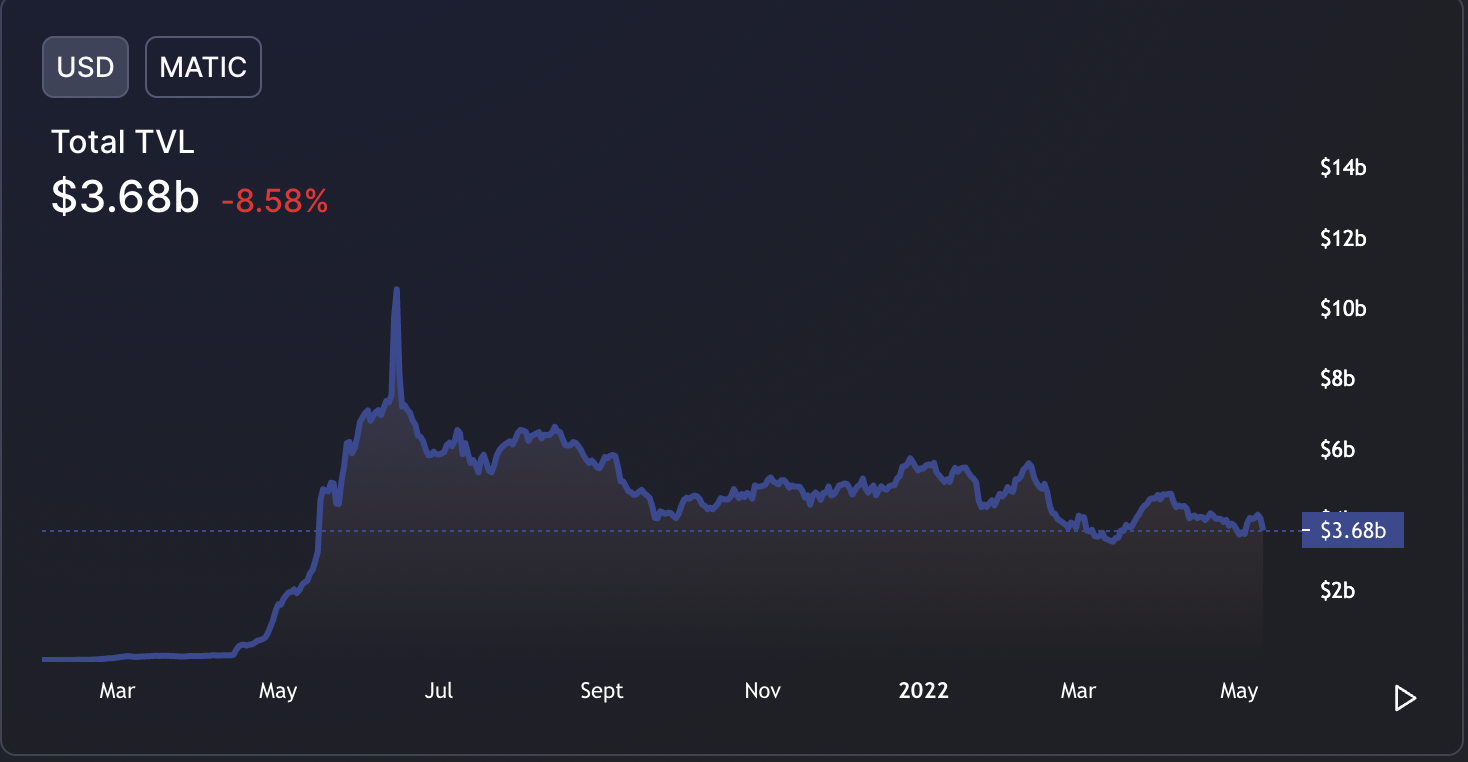Screen dimensions: 1468x762
Task: Click the red -8.58% change figure
Action: pos(274,202)
